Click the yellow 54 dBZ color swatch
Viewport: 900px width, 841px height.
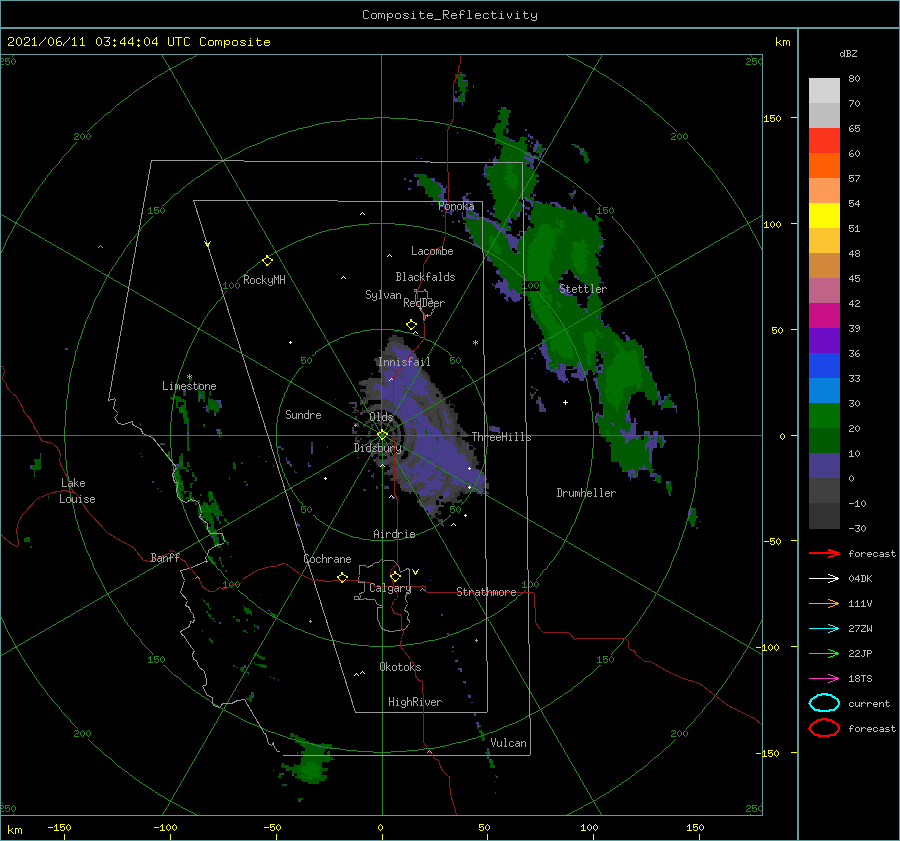[824, 215]
